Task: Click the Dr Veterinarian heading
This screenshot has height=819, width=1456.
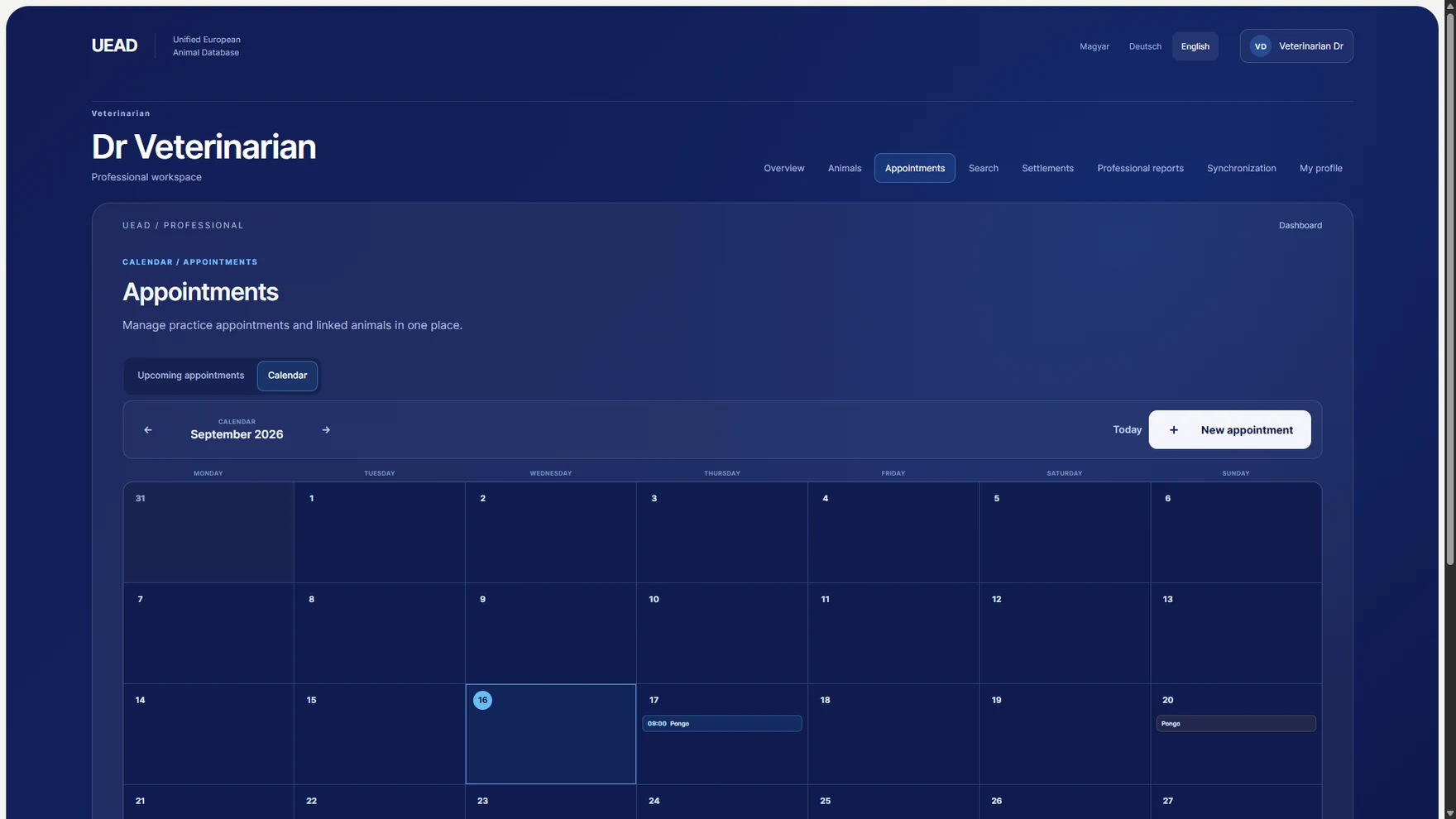Action: 204,147
